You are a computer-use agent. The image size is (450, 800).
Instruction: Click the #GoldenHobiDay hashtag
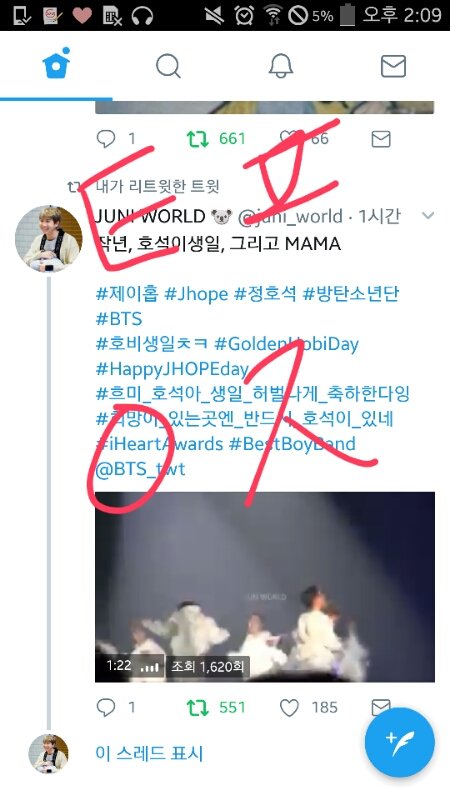pos(286,344)
